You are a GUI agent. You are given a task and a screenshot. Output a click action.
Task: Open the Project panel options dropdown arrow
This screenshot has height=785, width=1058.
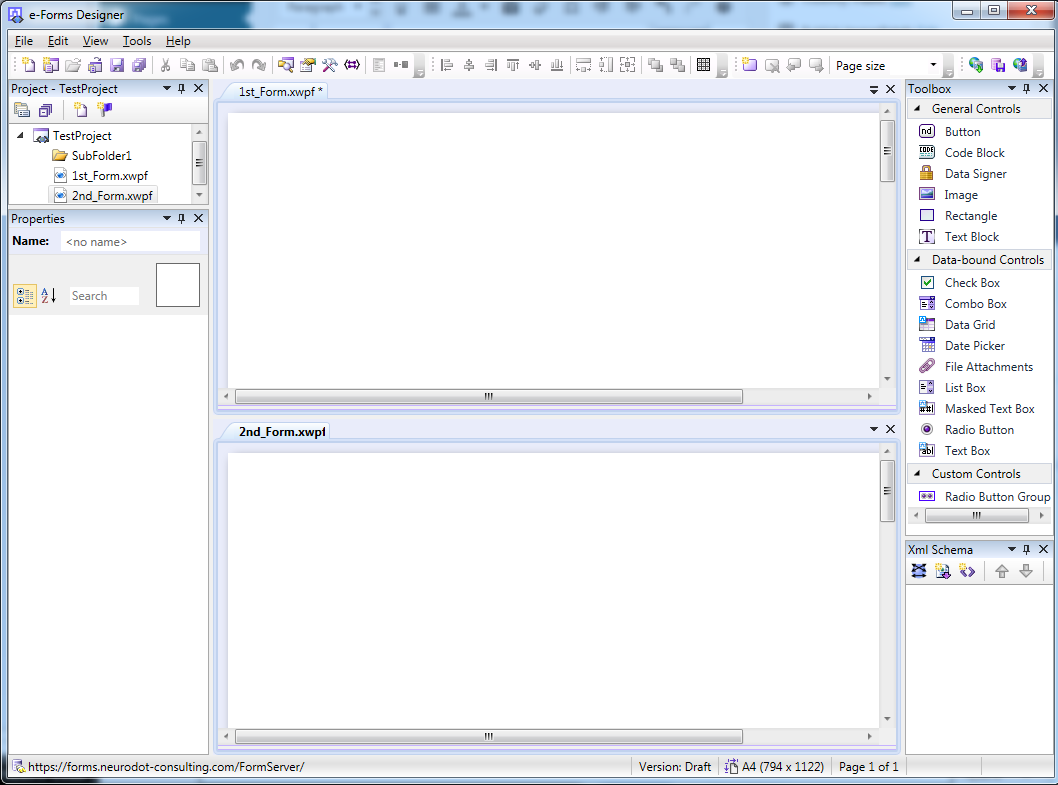pos(167,88)
